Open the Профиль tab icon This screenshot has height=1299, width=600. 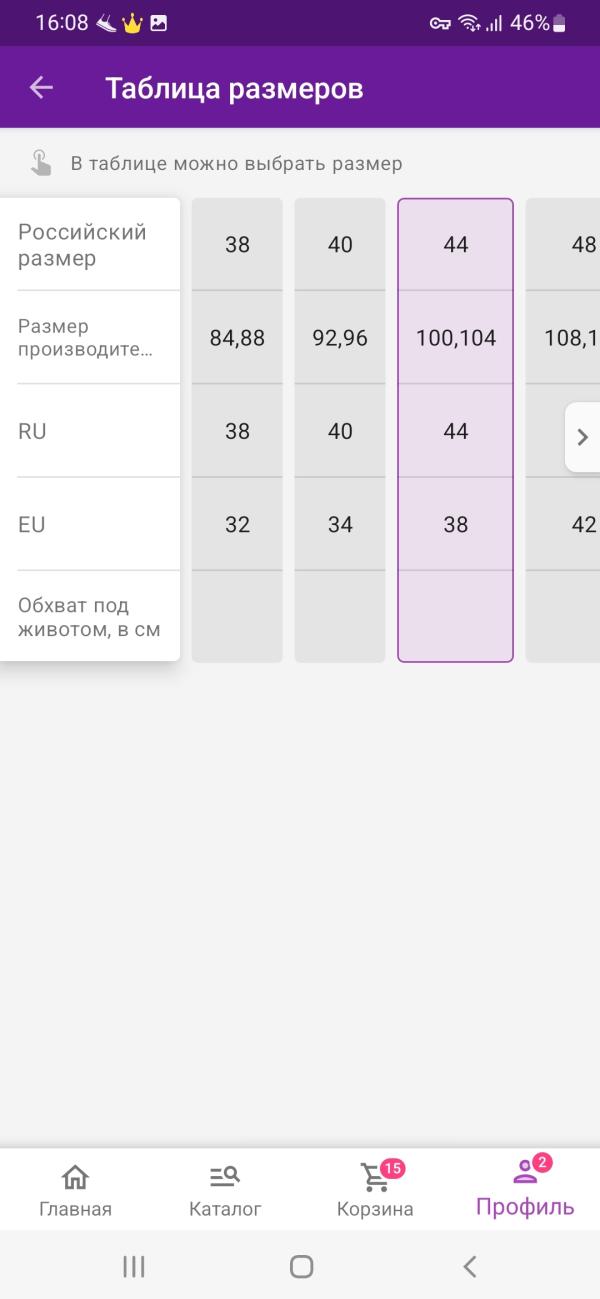coord(525,1172)
